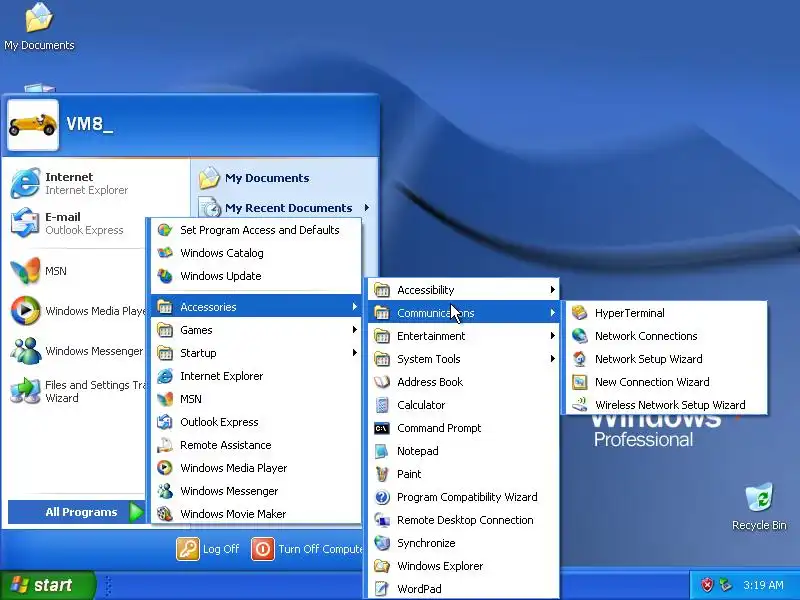Screen dimensions: 800x600
Task: Expand the Games submenu arrow
Action: click(355, 330)
